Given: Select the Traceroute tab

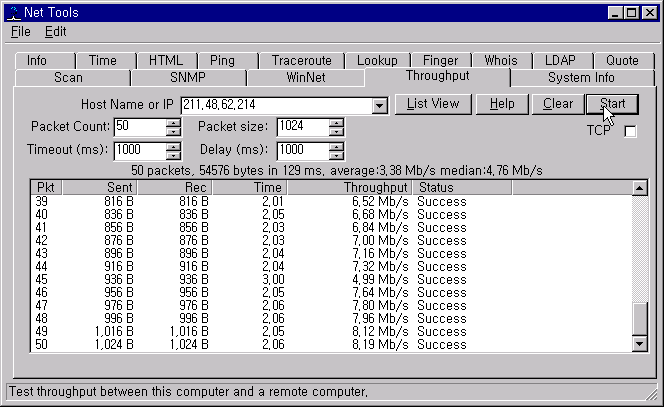Looking at the screenshot, I should coord(302,61).
